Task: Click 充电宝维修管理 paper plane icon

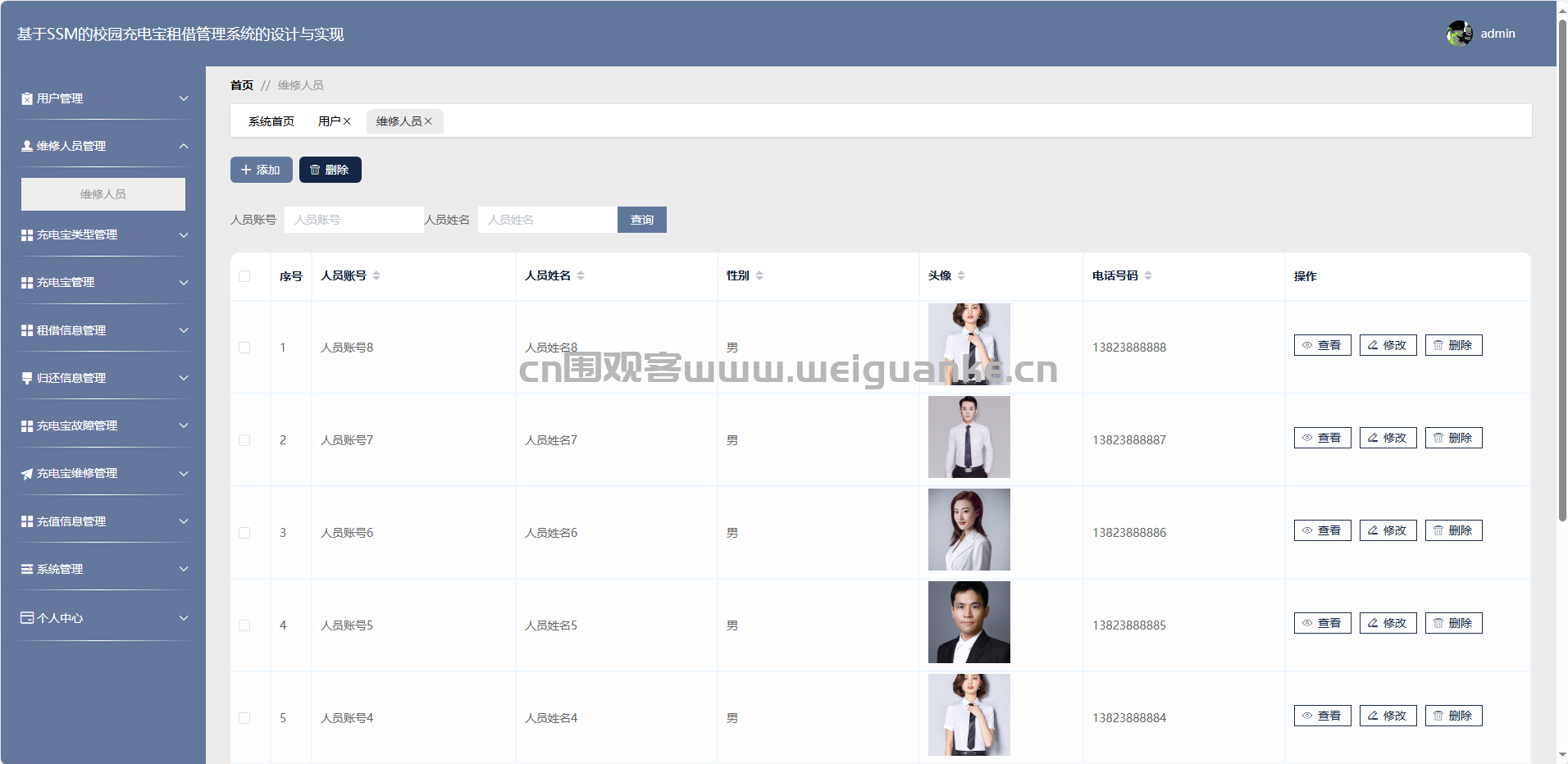Action: coord(27,474)
